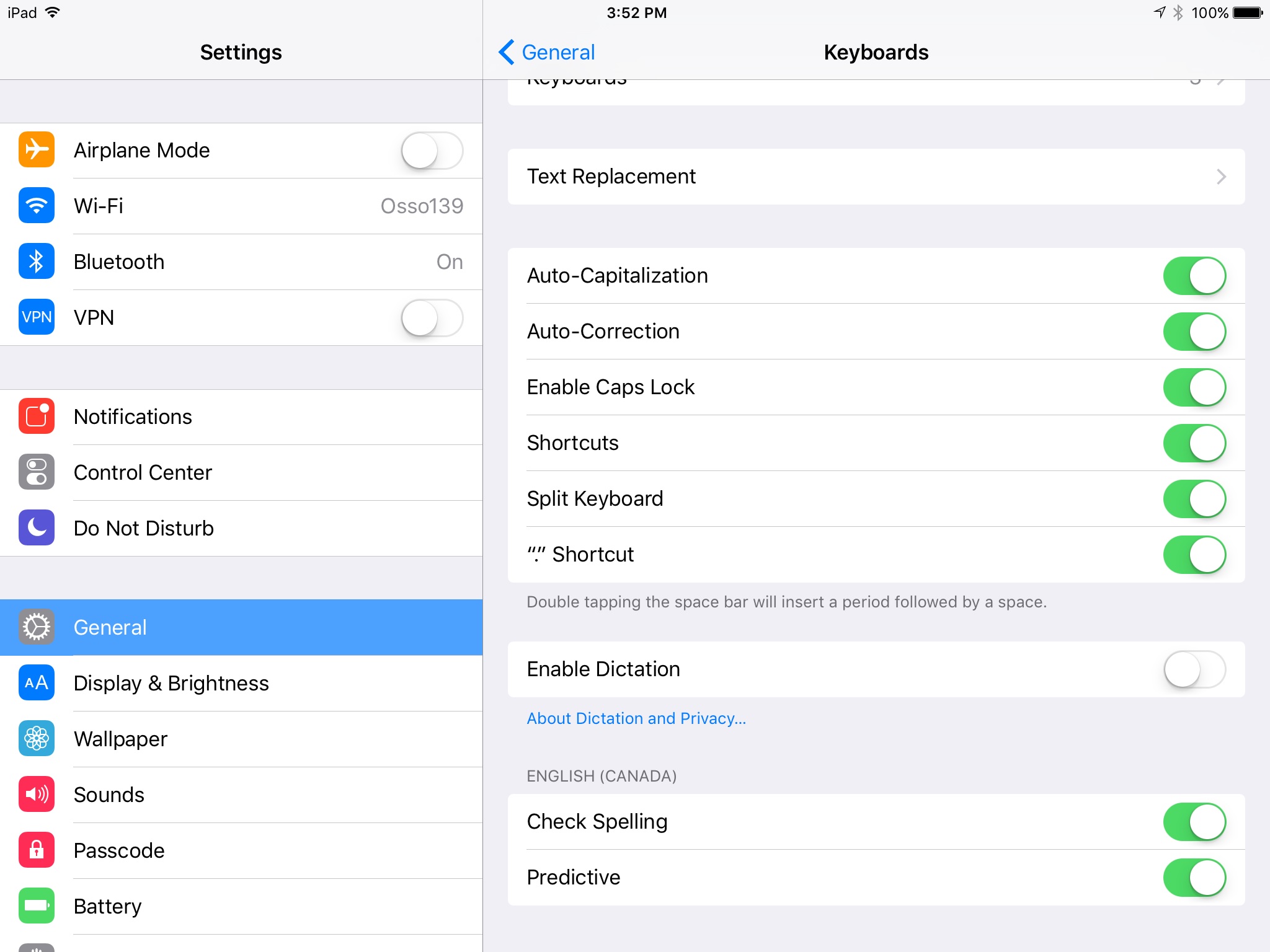This screenshot has height=952, width=1270.
Task: Disable Split Keyboard toggle
Action: pyautogui.click(x=1194, y=499)
